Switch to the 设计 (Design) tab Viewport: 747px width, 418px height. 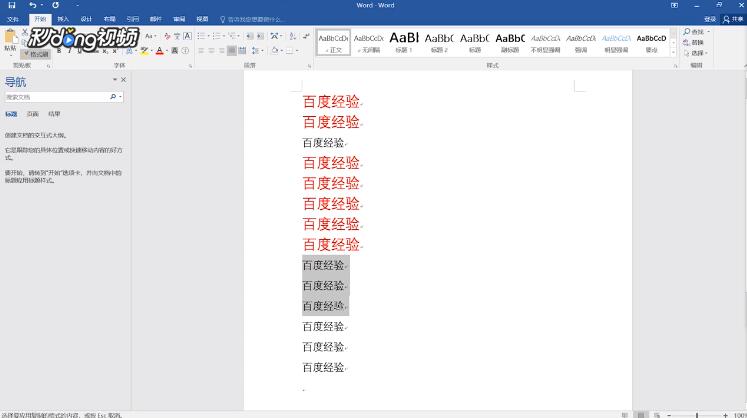click(x=86, y=19)
